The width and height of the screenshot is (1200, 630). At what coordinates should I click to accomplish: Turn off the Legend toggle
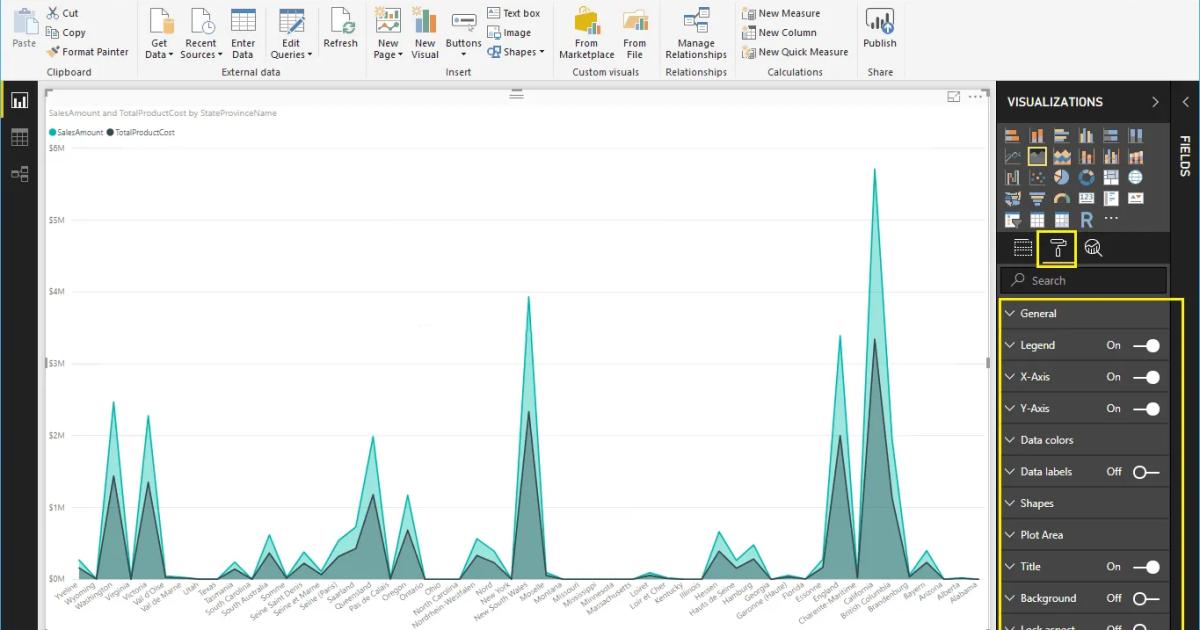[x=1148, y=345]
